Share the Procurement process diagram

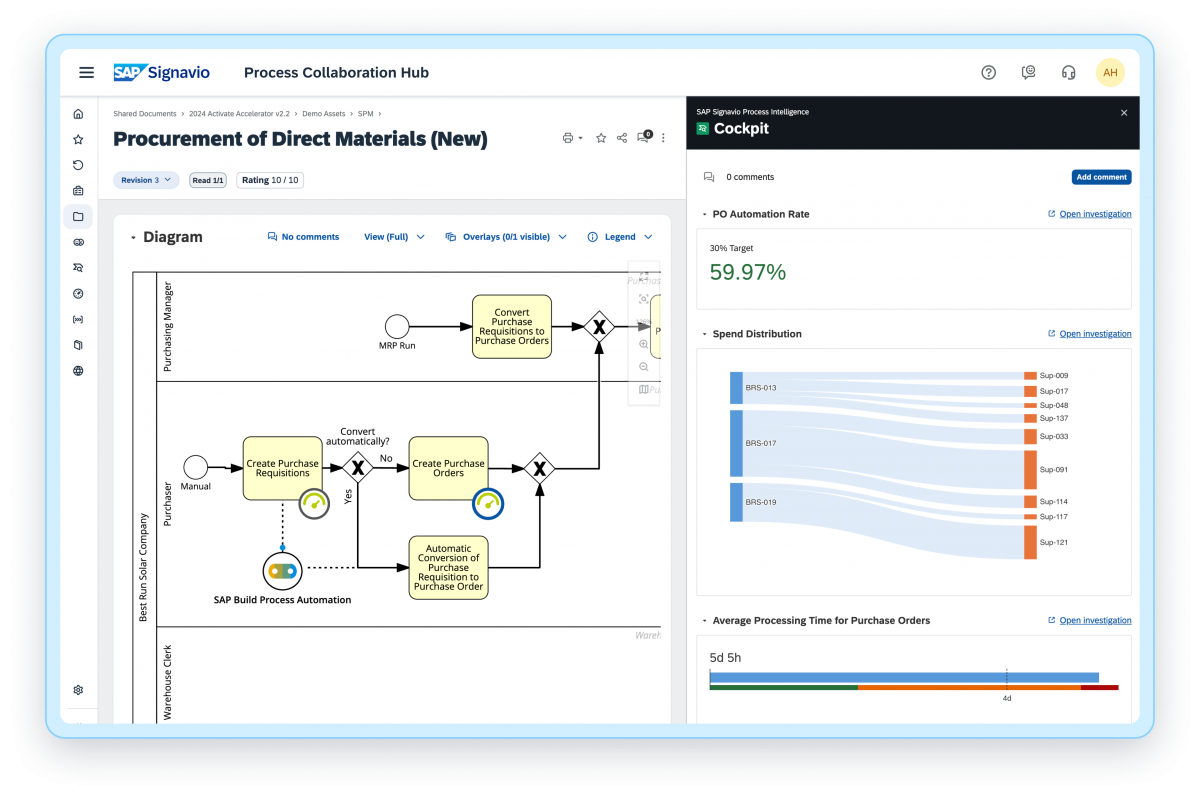coord(622,138)
